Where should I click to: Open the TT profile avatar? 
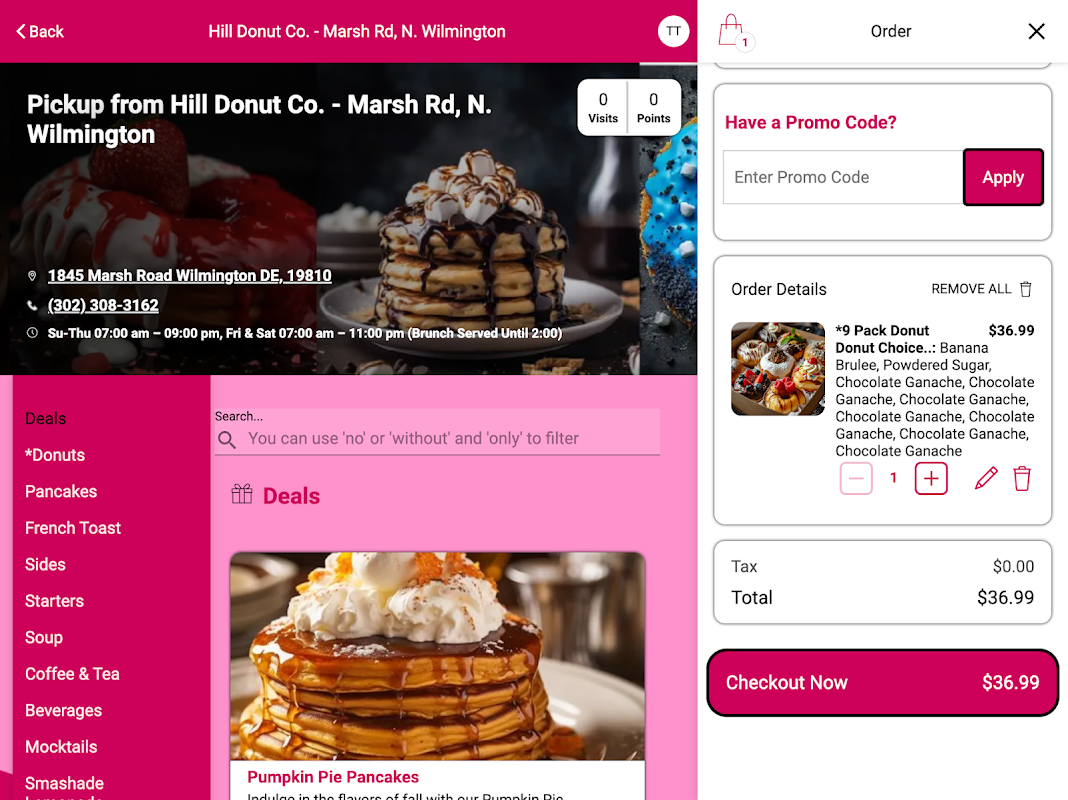pyautogui.click(x=673, y=31)
